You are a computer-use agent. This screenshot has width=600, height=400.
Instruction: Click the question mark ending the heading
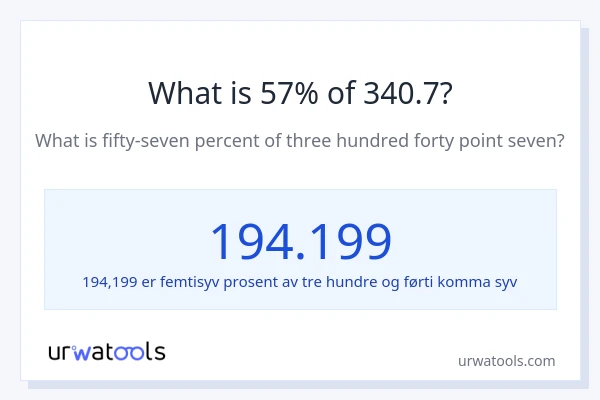[444, 93]
